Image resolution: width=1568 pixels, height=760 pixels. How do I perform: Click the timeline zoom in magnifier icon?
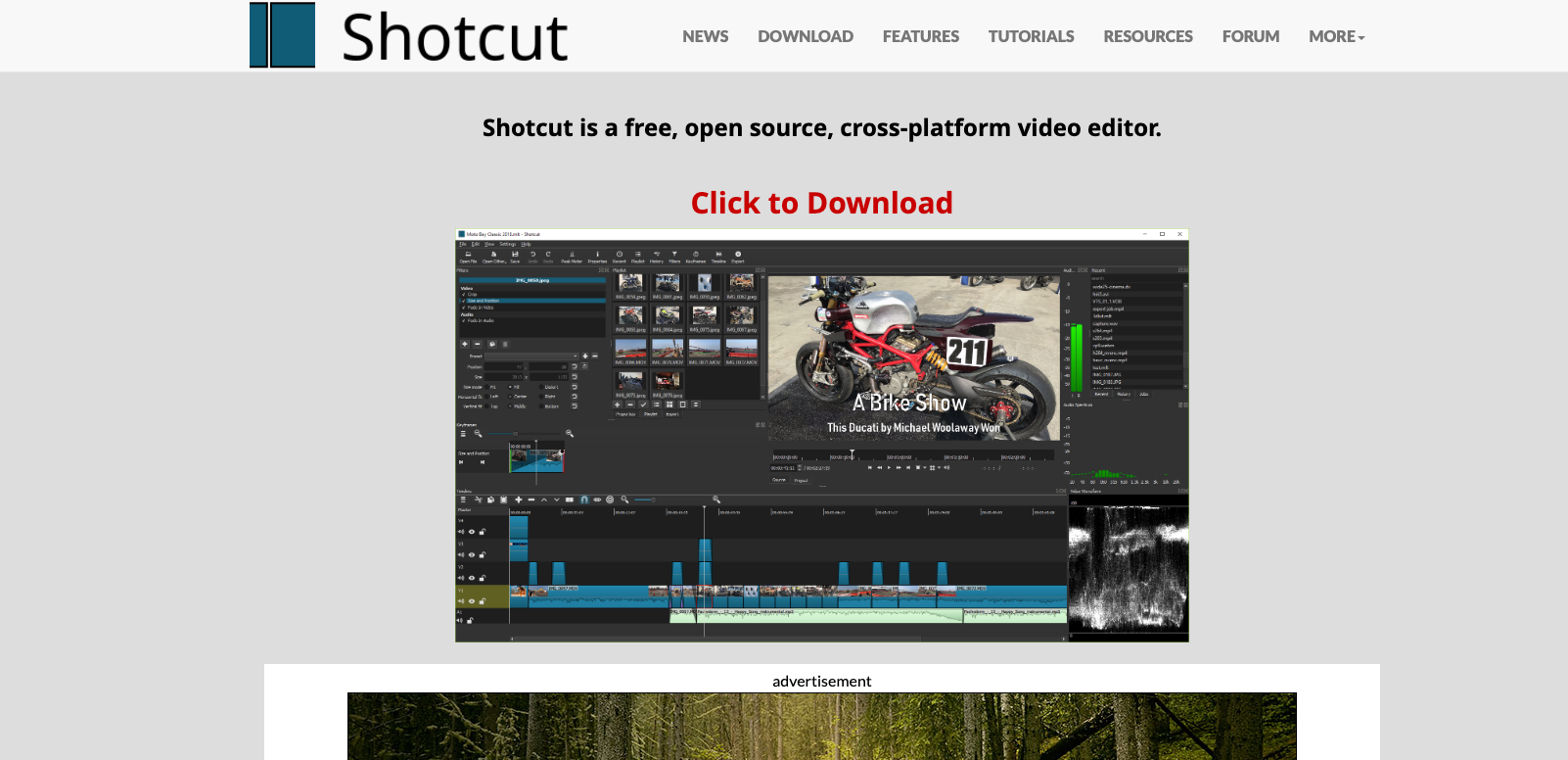[x=716, y=499]
